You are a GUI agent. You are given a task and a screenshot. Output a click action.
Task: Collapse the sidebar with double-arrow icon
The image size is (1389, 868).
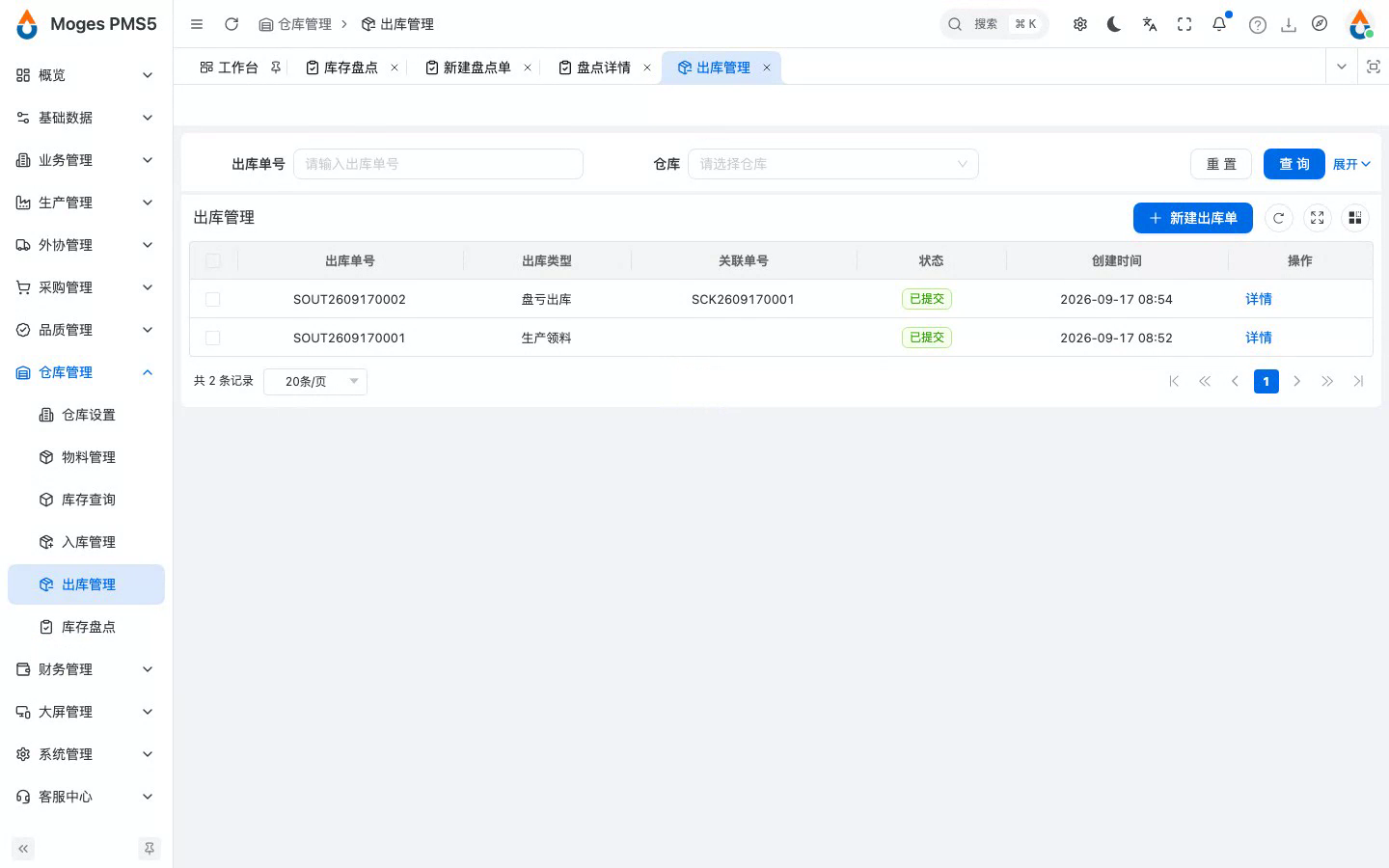tap(23, 849)
